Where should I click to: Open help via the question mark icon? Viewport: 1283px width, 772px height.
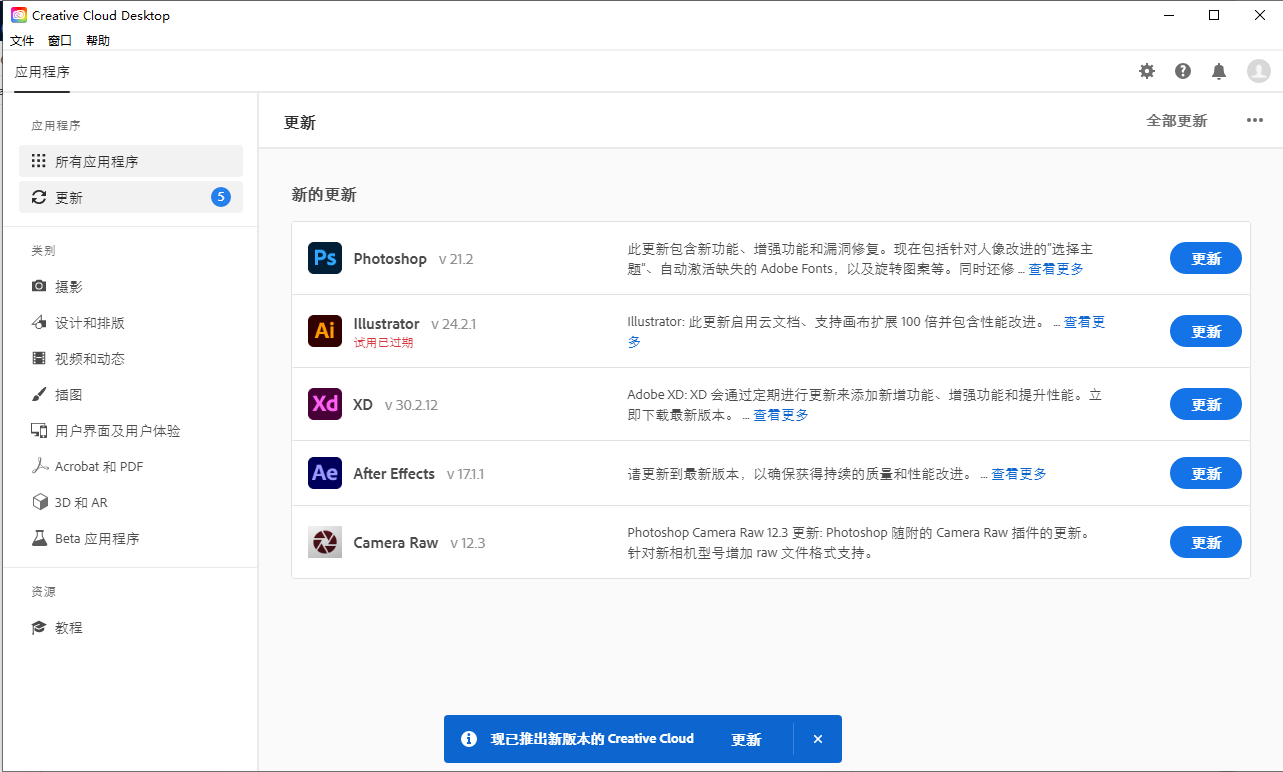pyautogui.click(x=1183, y=71)
